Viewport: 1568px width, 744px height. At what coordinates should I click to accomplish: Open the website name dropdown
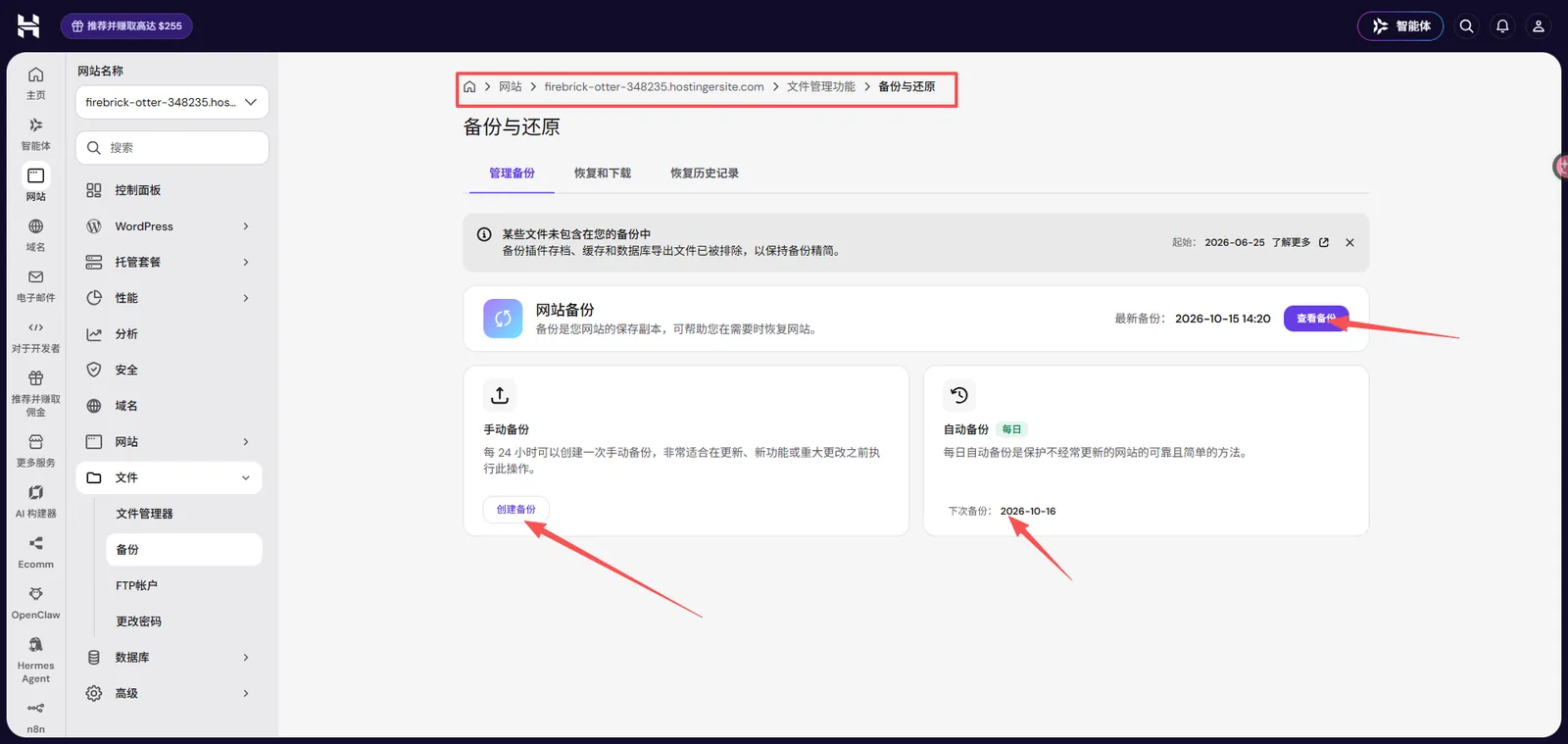click(x=171, y=102)
